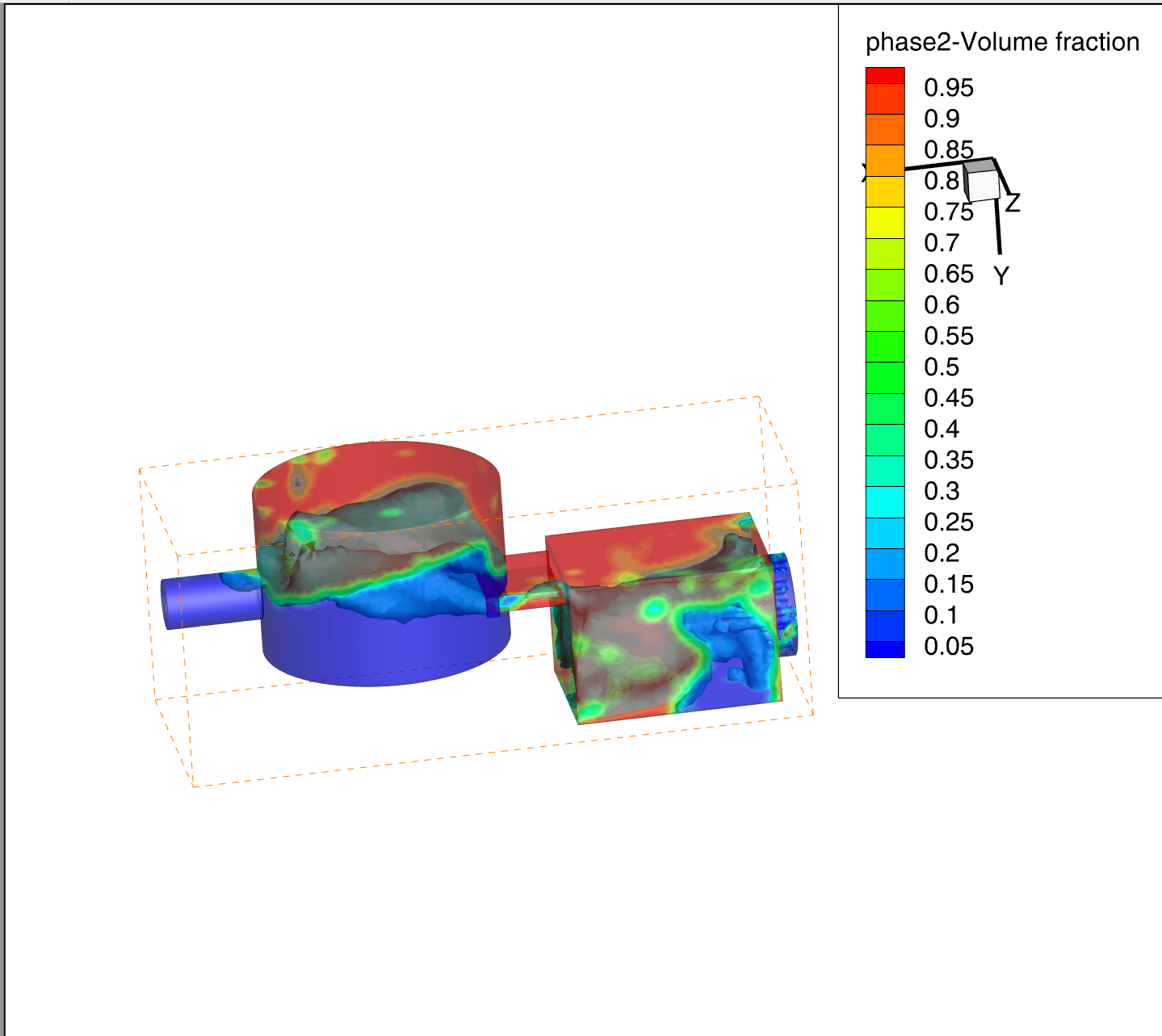Click the bright green swatch beside 0.55
The image size is (1162, 1036).
pyautogui.click(x=884, y=346)
